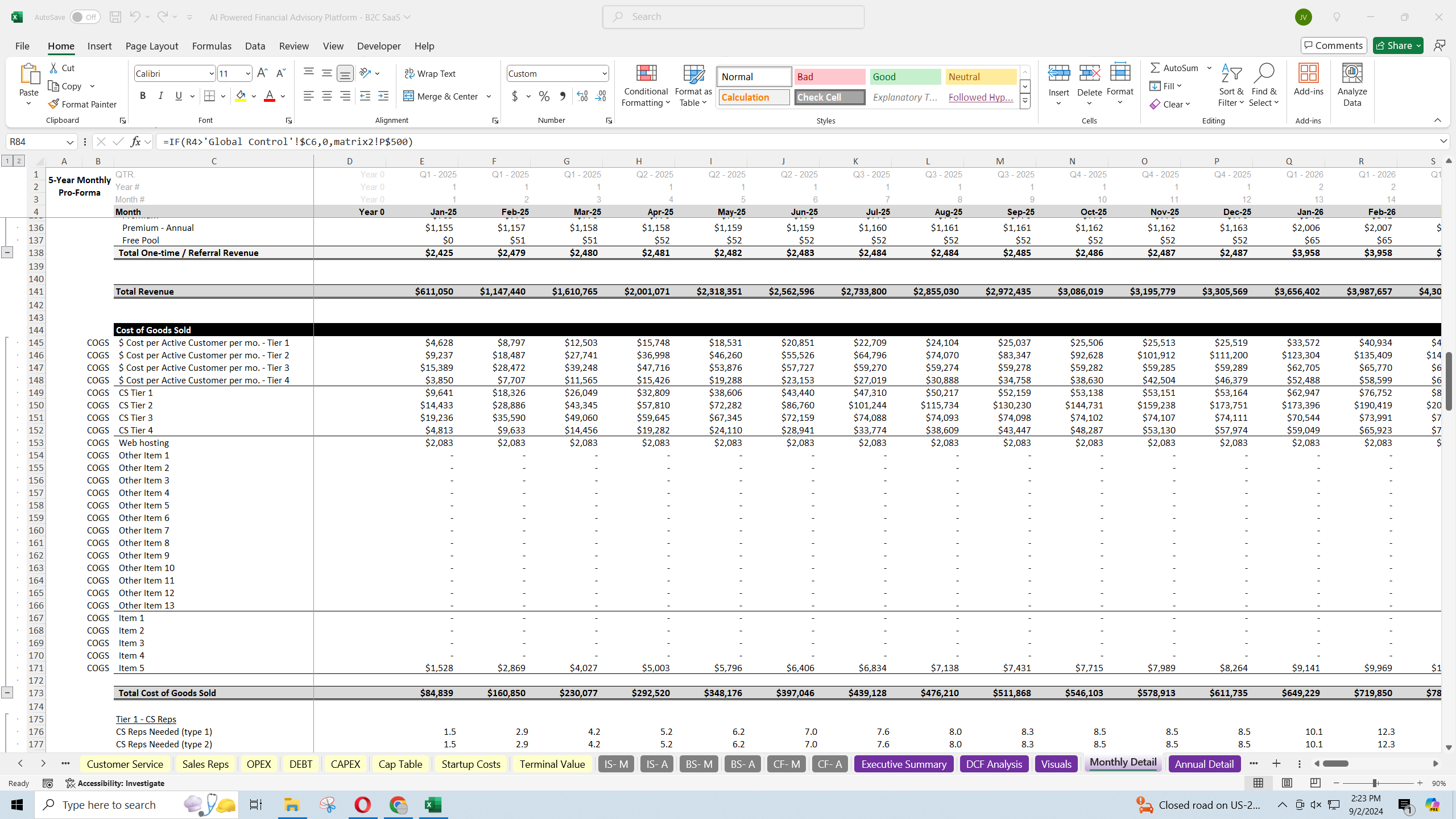1456x819 pixels.
Task: Click the Insert Function fx icon
Action: tap(135, 142)
